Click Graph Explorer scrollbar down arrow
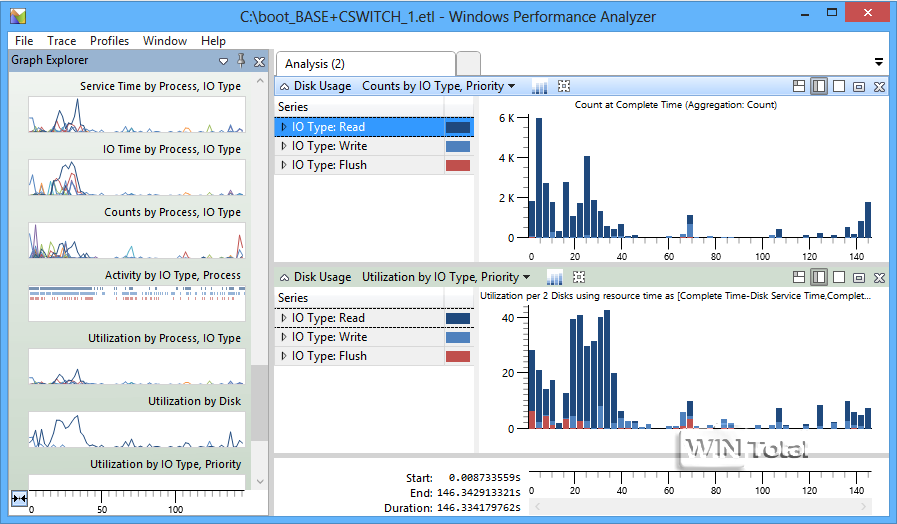897x524 pixels. coord(260,482)
